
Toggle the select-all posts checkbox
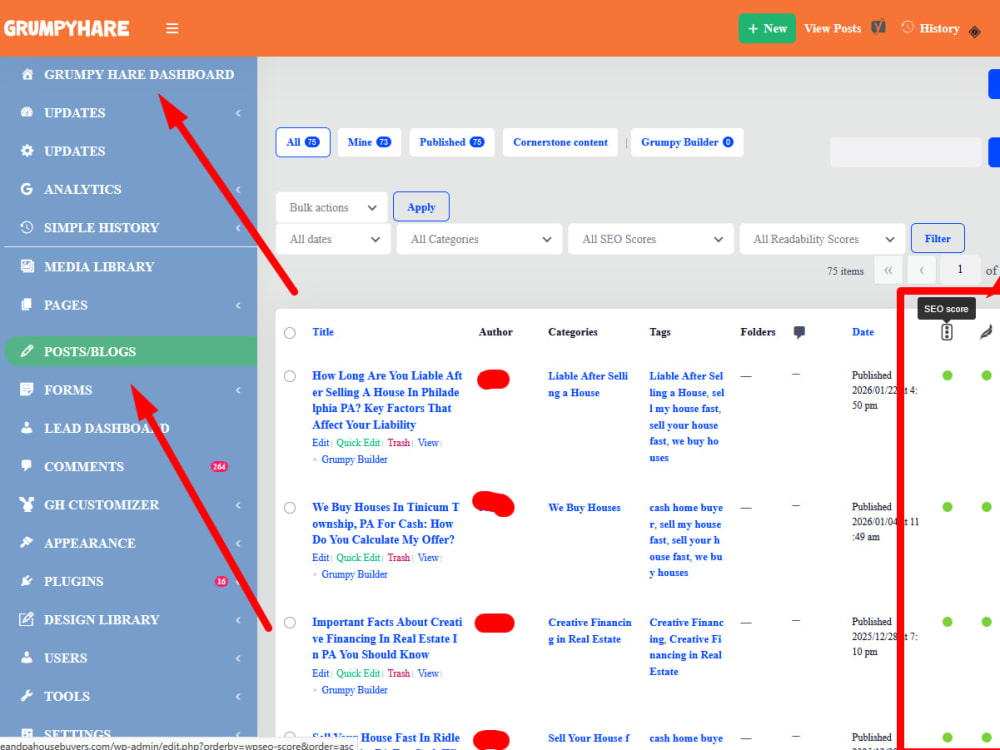[290, 333]
